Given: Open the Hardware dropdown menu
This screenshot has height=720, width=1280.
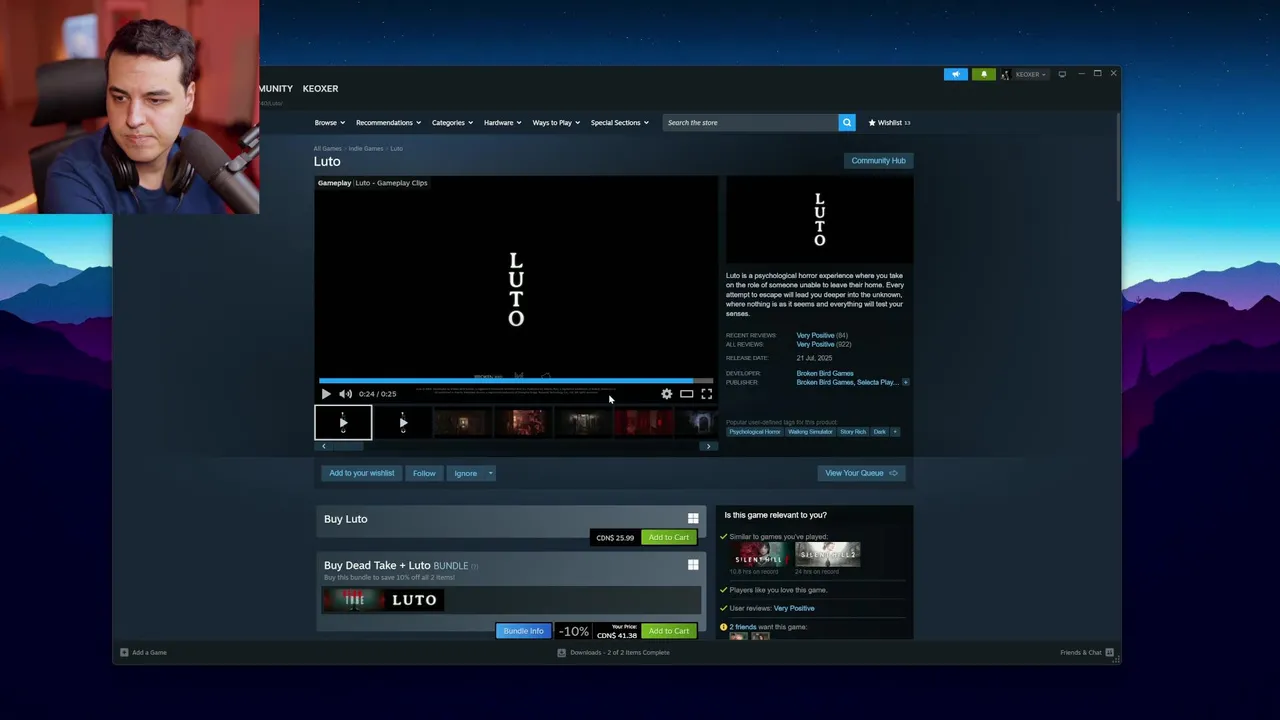Looking at the screenshot, I should click(x=502, y=122).
